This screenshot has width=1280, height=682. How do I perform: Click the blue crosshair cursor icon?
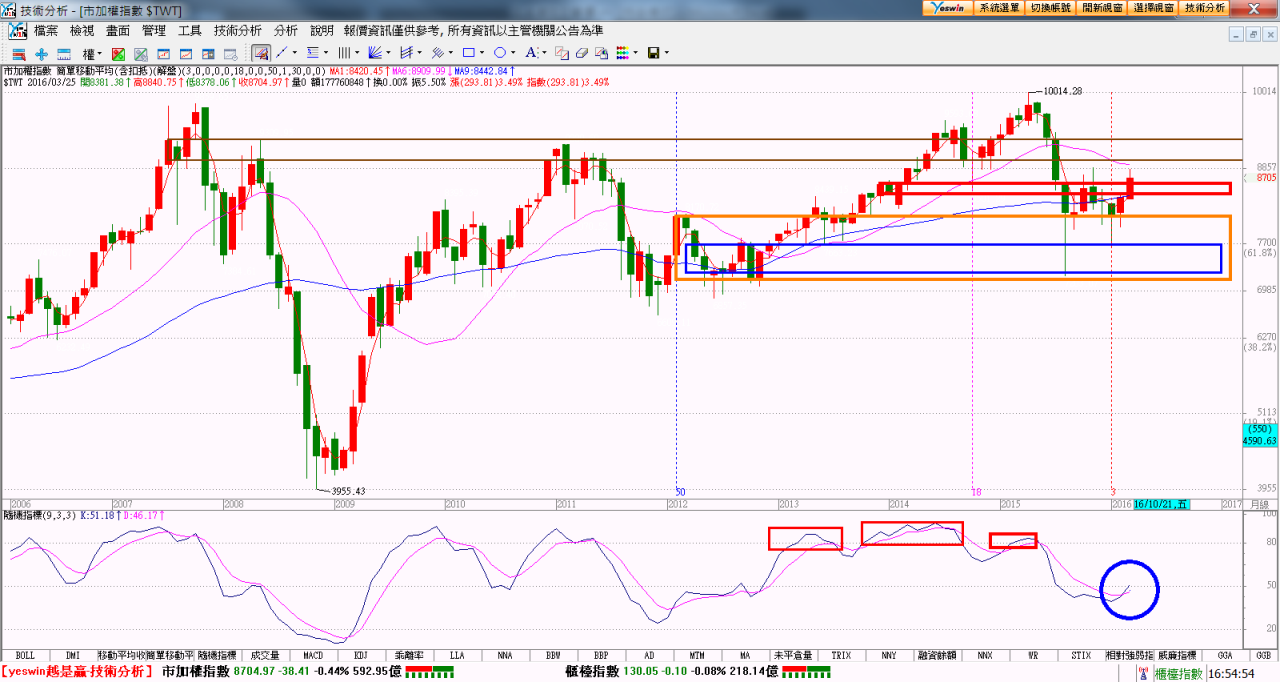[x=41, y=53]
